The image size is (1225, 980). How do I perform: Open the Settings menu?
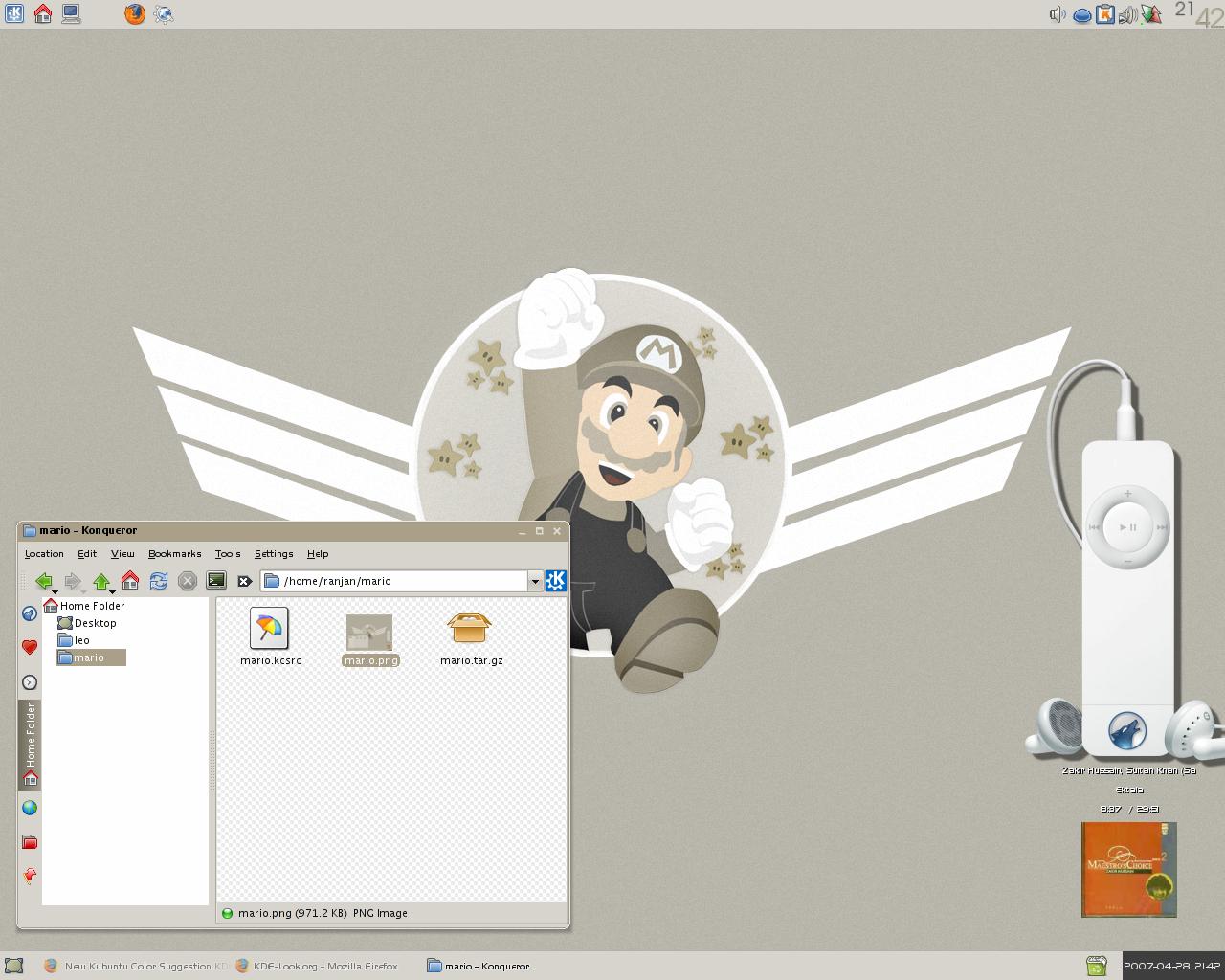[274, 553]
